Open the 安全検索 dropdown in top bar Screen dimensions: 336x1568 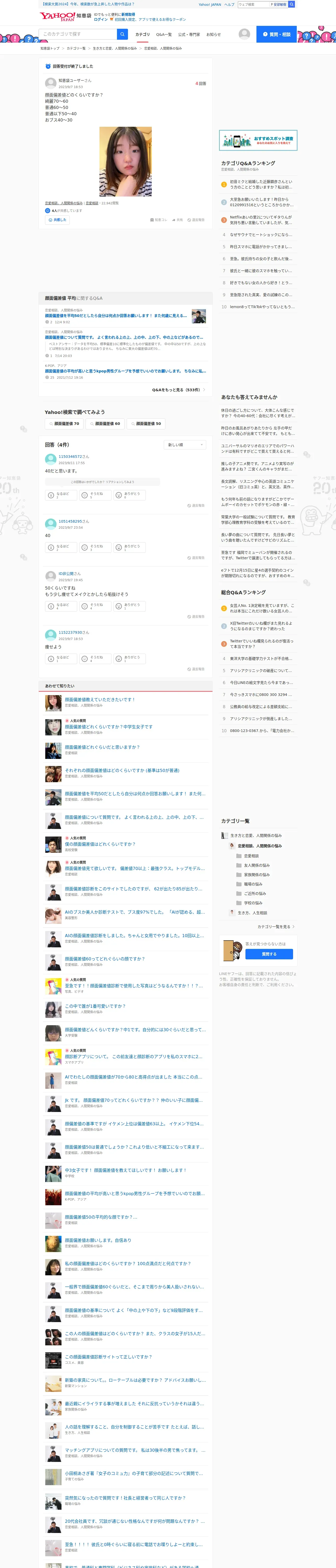279,4
